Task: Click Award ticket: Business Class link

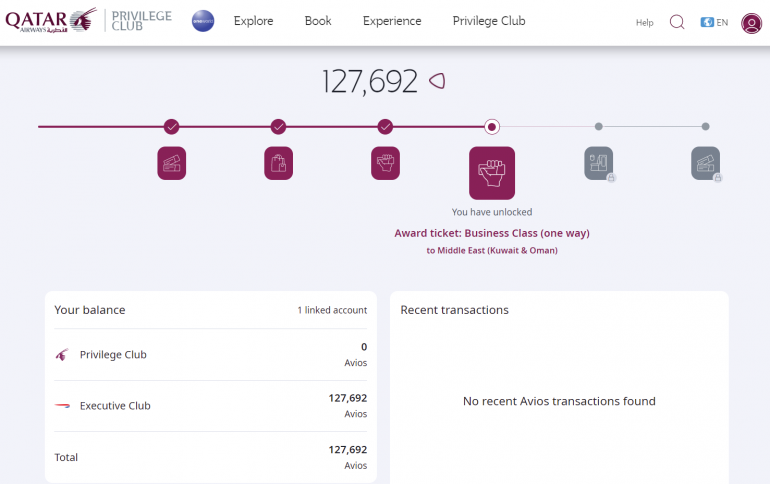Action: coord(492,233)
